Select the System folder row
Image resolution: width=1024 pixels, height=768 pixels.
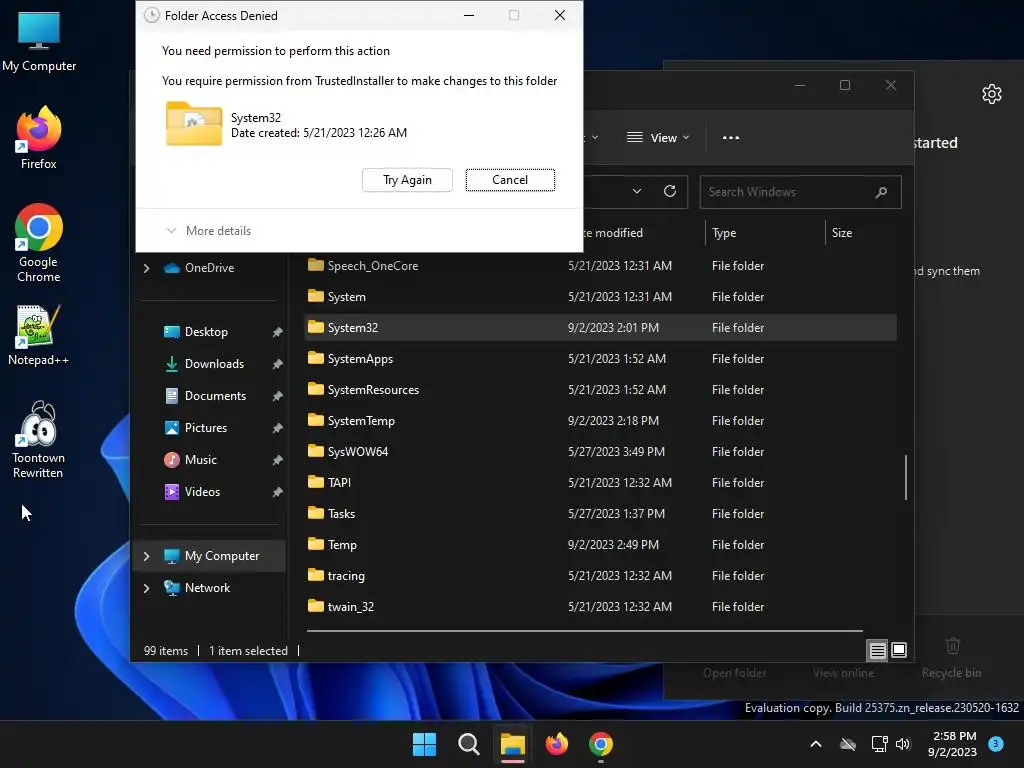600,296
